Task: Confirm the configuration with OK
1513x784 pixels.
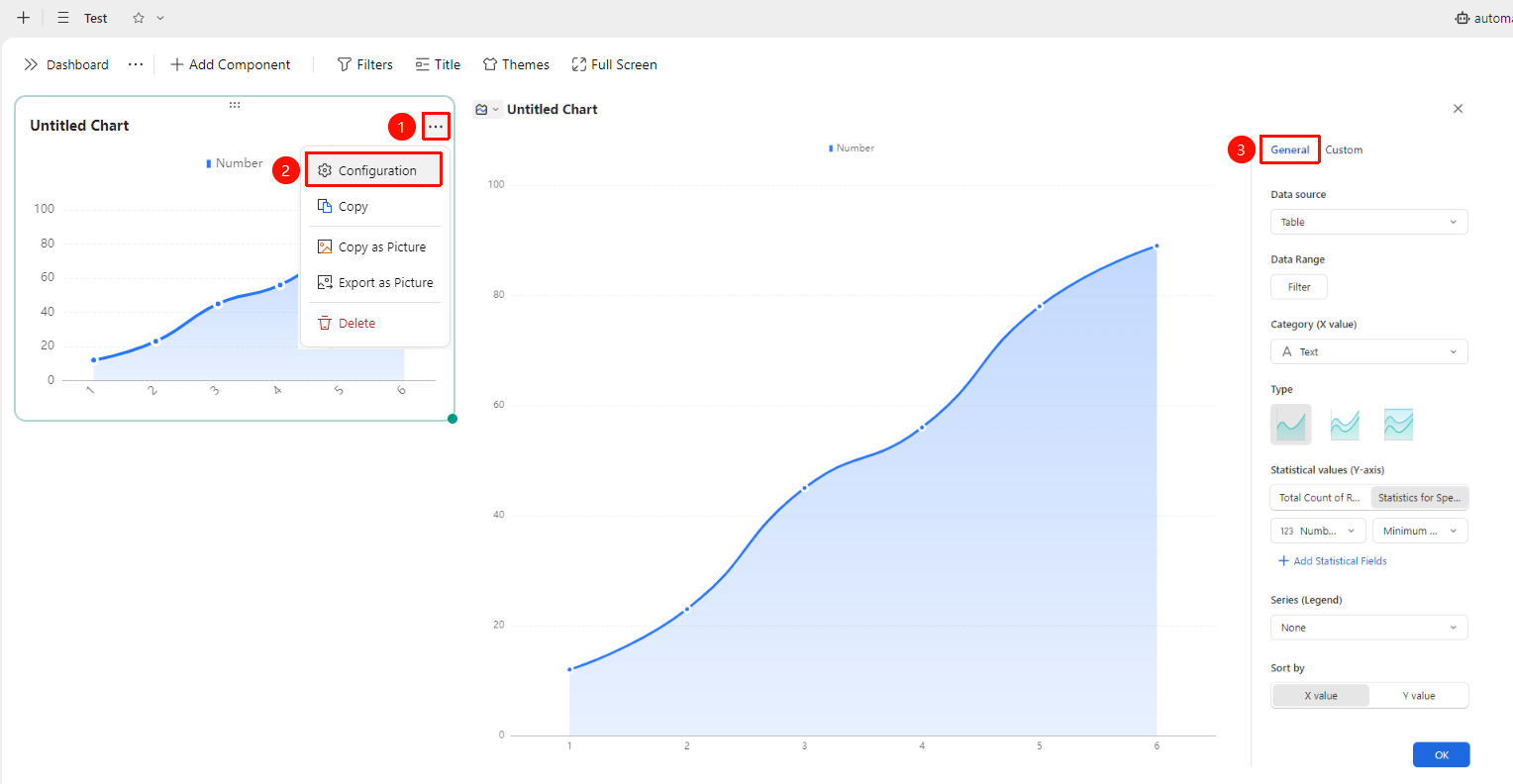Action: click(x=1442, y=754)
